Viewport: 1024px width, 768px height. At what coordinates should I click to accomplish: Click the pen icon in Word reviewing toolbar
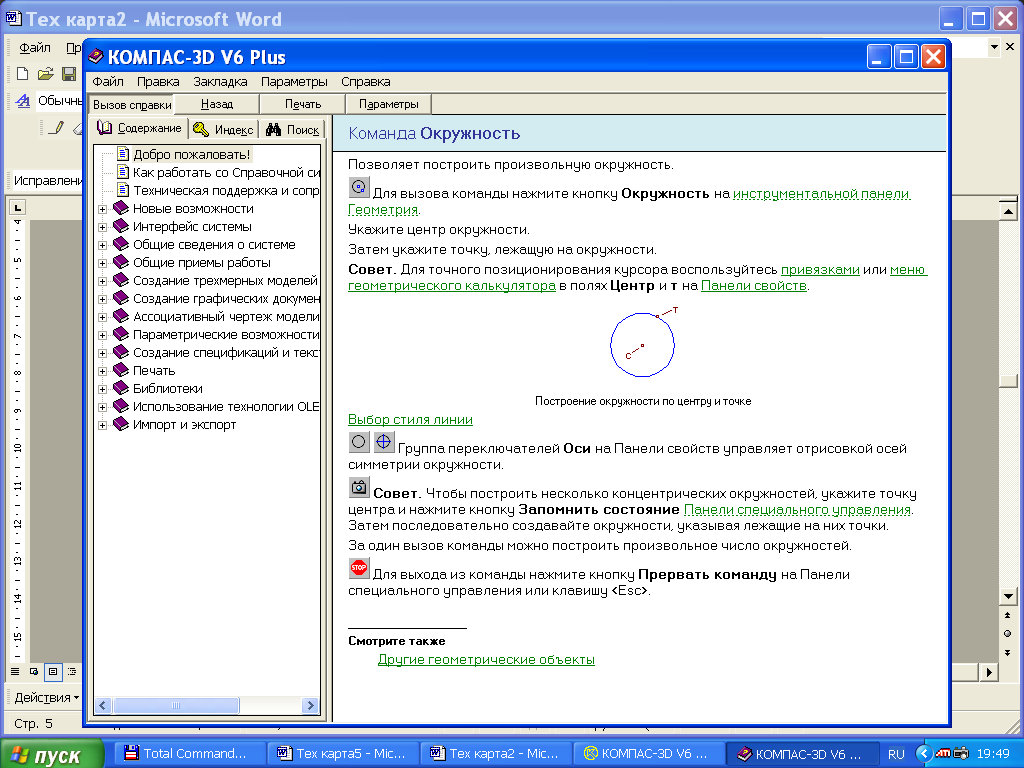[x=57, y=127]
